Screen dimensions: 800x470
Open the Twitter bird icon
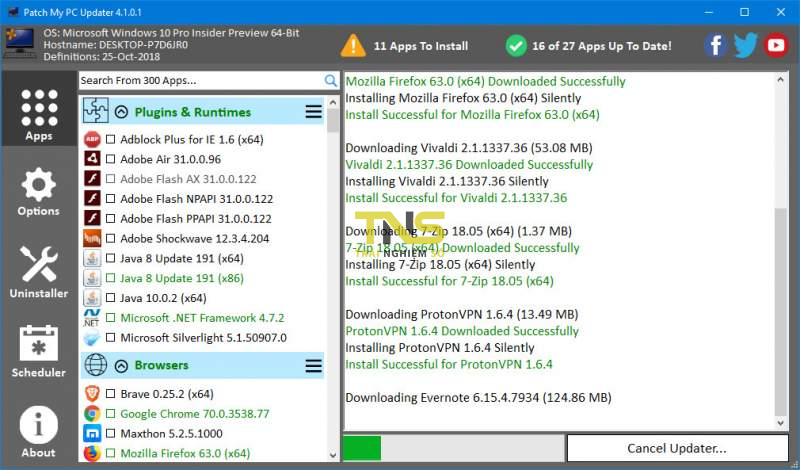tap(745, 46)
